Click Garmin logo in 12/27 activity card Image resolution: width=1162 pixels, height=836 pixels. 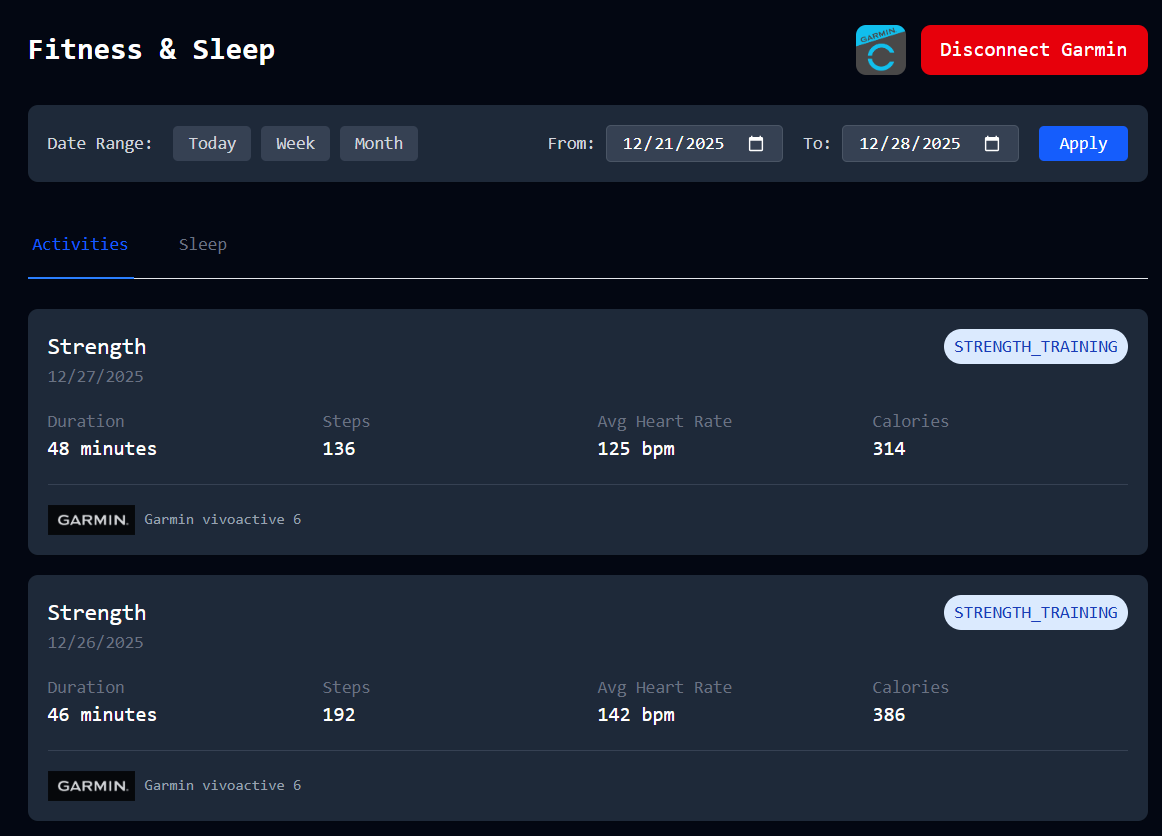coord(91,520)
